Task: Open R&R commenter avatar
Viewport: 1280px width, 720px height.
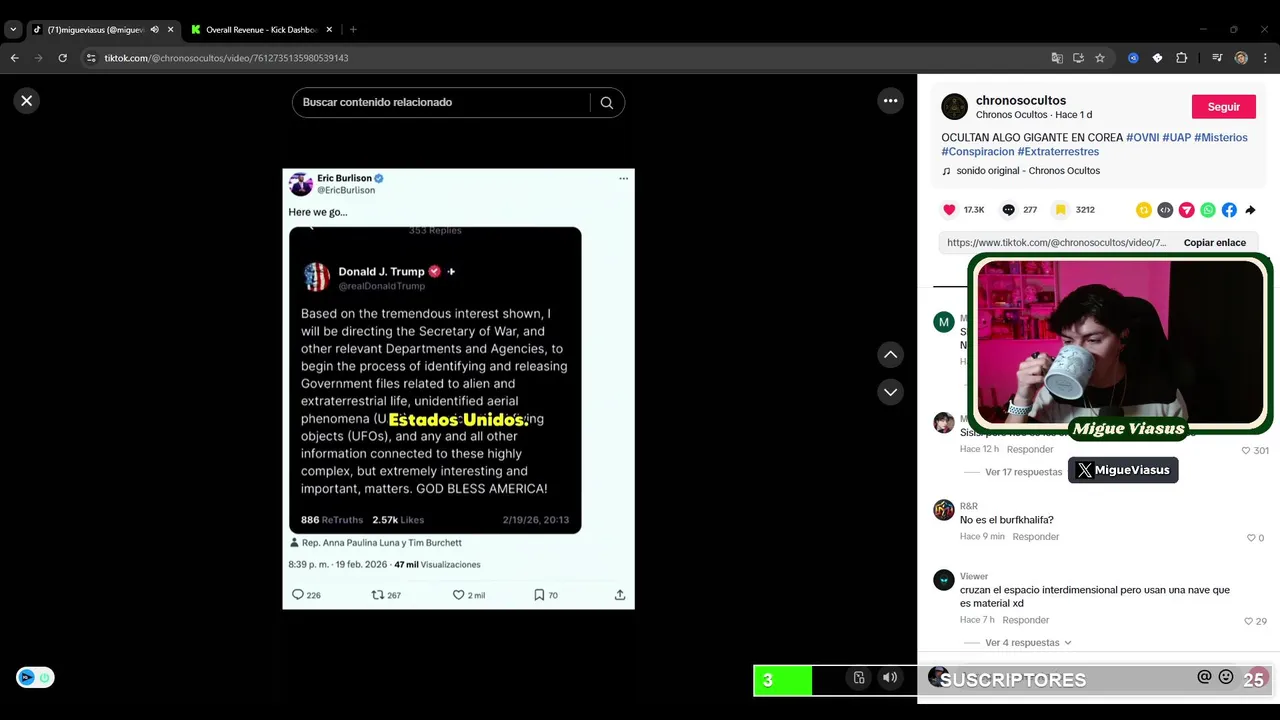Action: (x=944, y=510)
